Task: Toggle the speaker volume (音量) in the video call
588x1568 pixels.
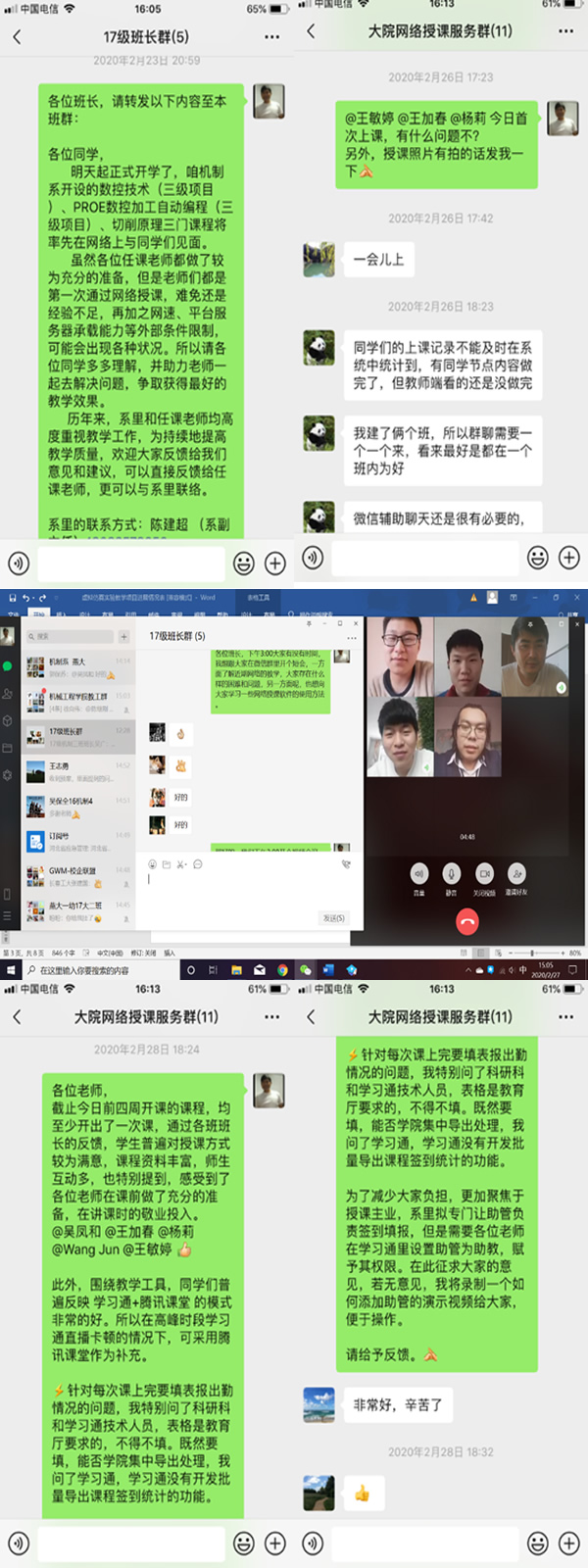Action: (419, 873)
